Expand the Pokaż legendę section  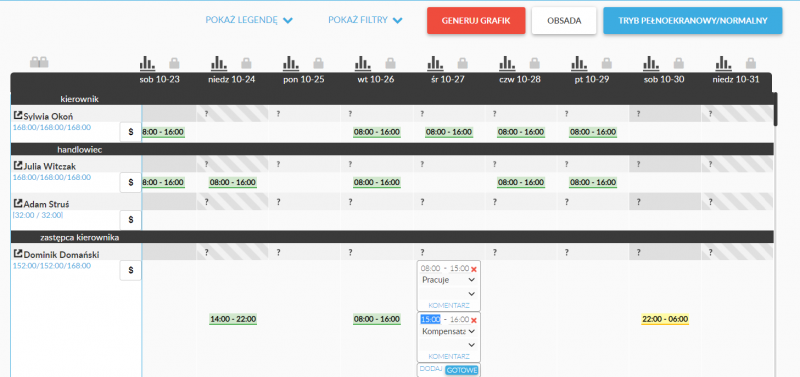click(x=249, y=20)
